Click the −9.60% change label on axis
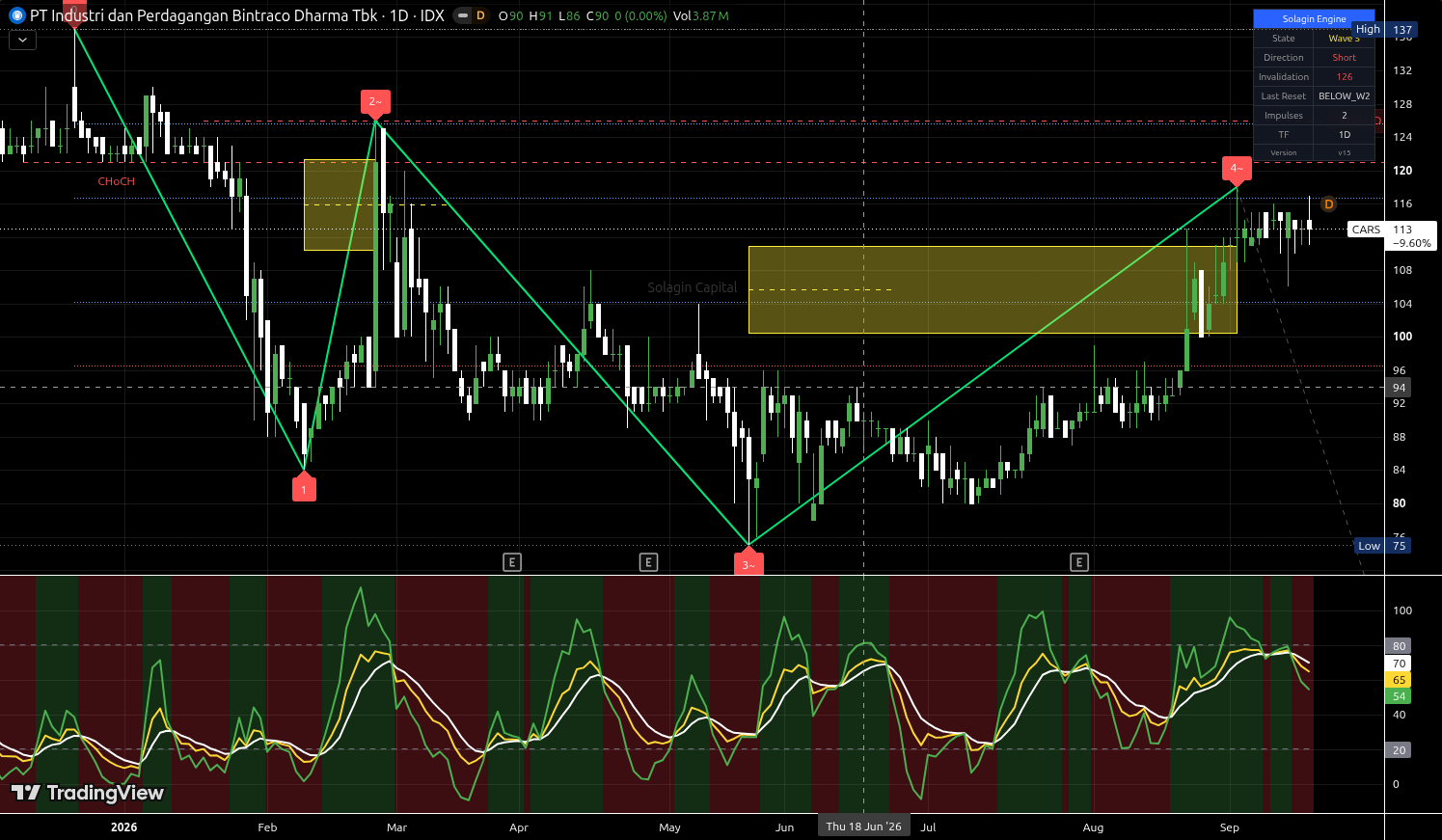 coord(1414,243)
